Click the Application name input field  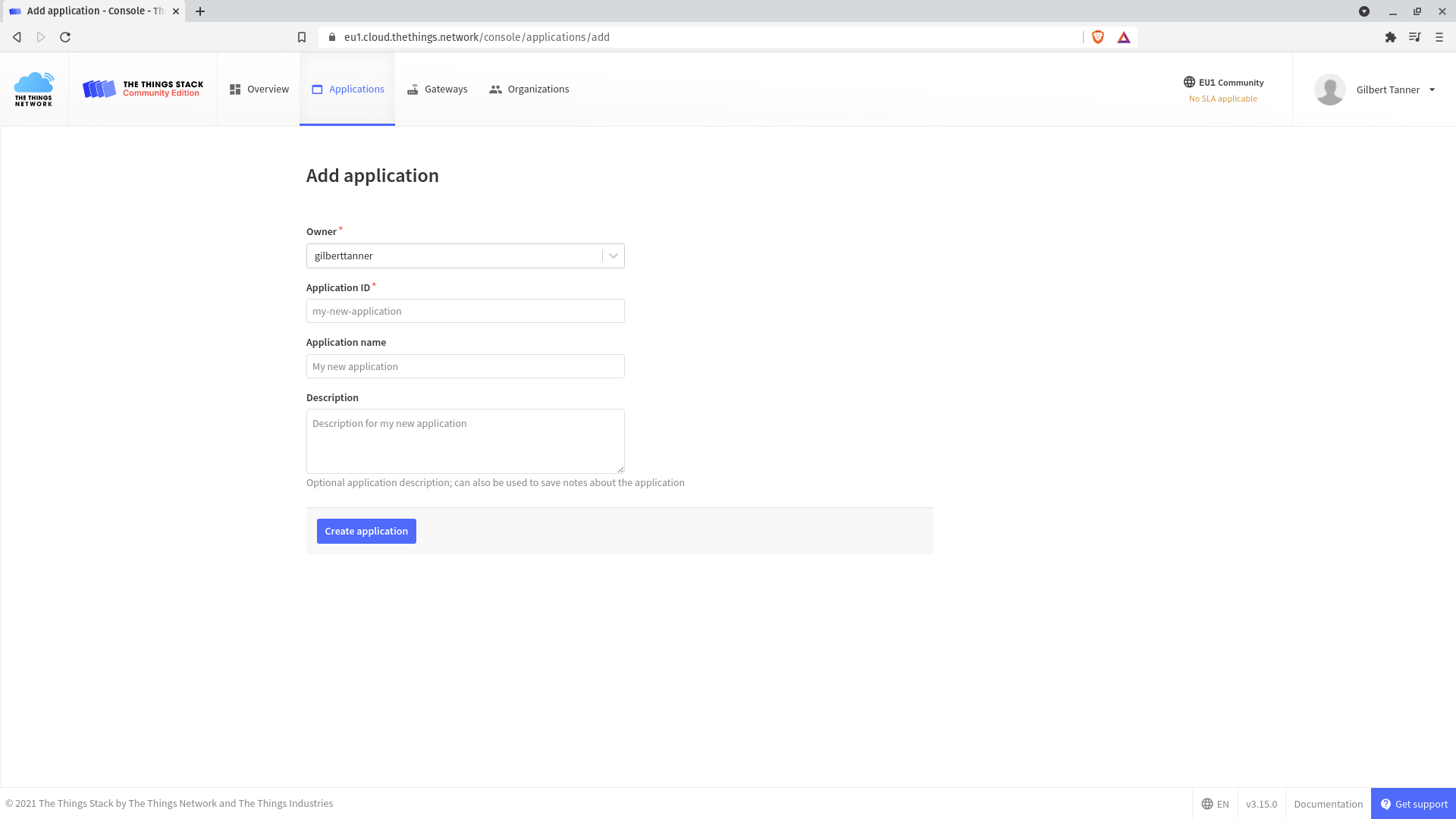[465, 366]
